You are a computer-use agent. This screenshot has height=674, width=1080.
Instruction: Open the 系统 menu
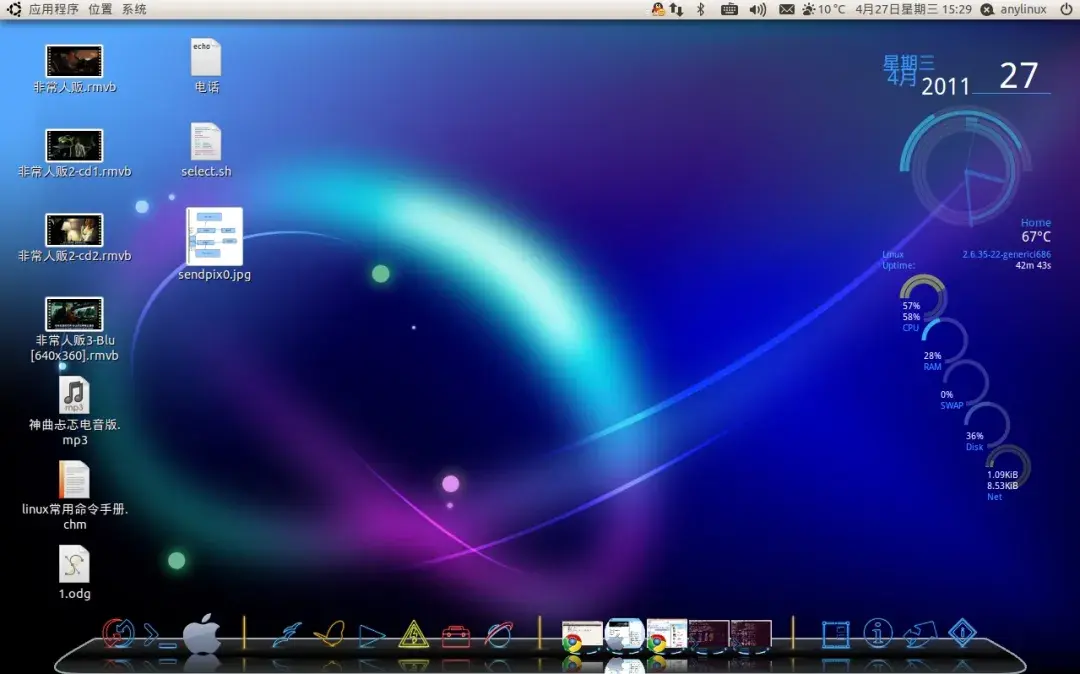[134, 9]
